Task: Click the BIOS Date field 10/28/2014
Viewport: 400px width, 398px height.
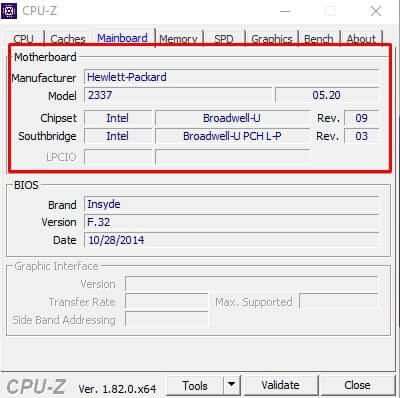Action: click(232, 240)
